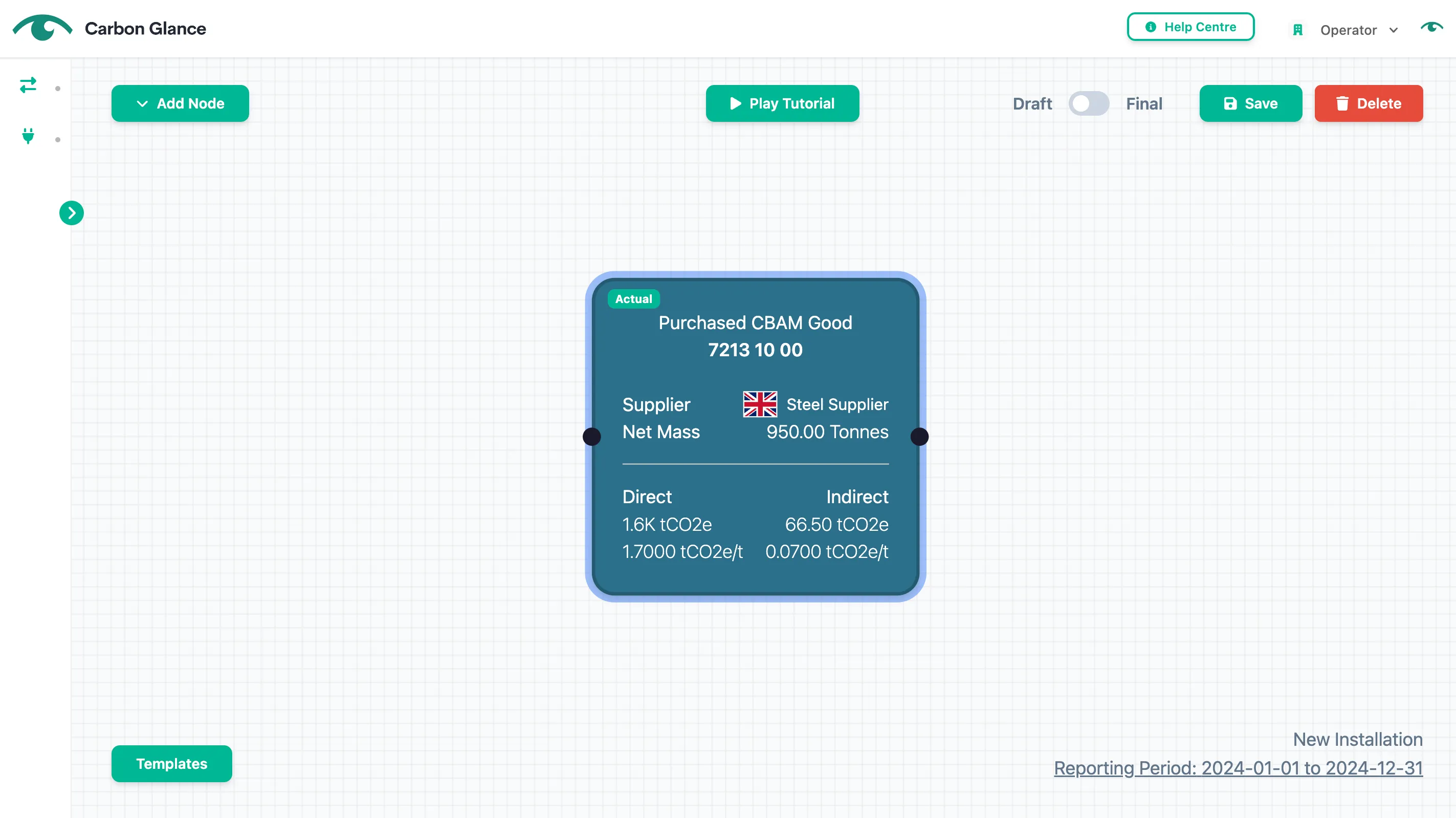
Task: Click the UK flag icon on the node
Action: pyautogui.click(x=760, y=404)
